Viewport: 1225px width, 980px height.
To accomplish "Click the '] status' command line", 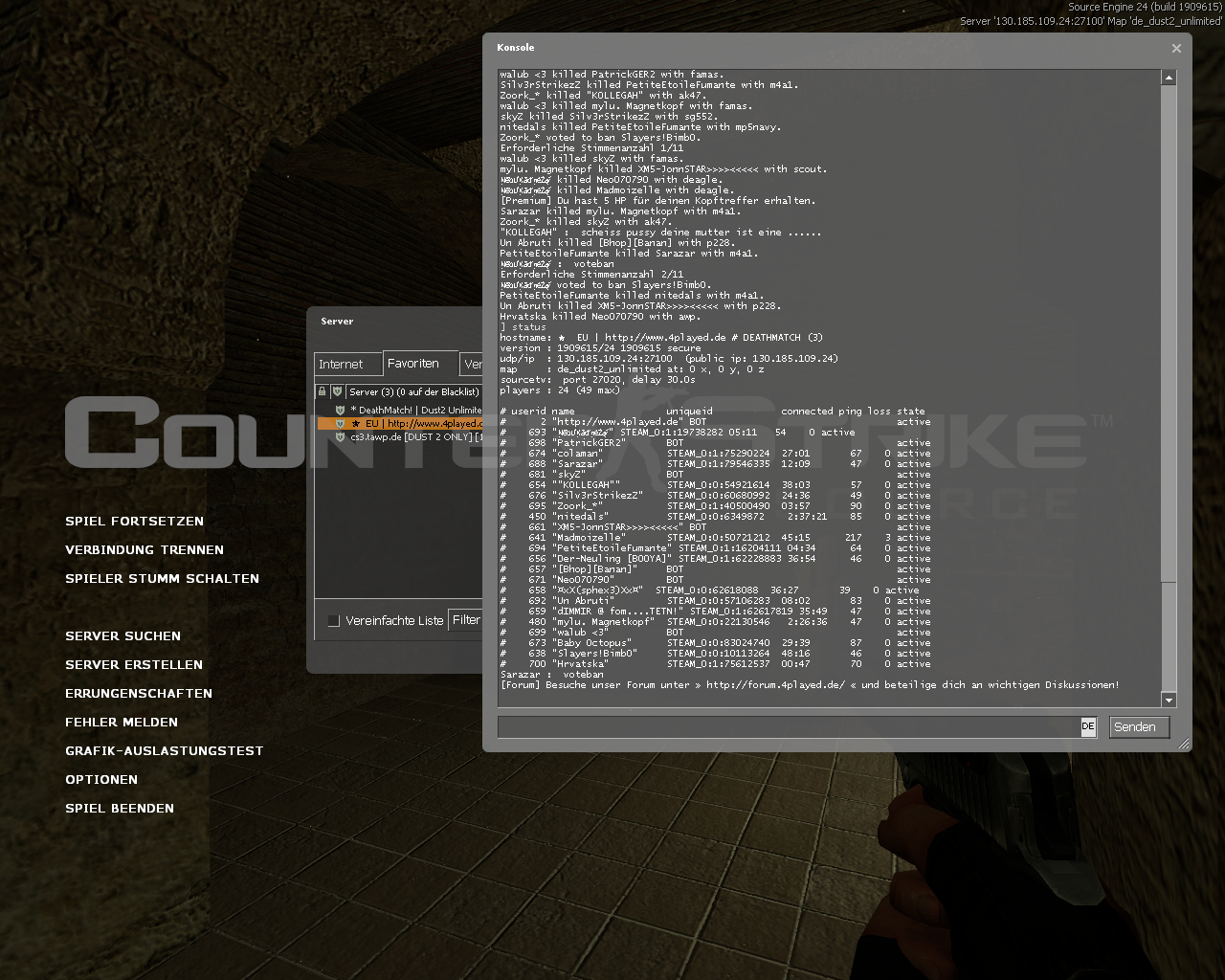I will click(x=523, y=327).
